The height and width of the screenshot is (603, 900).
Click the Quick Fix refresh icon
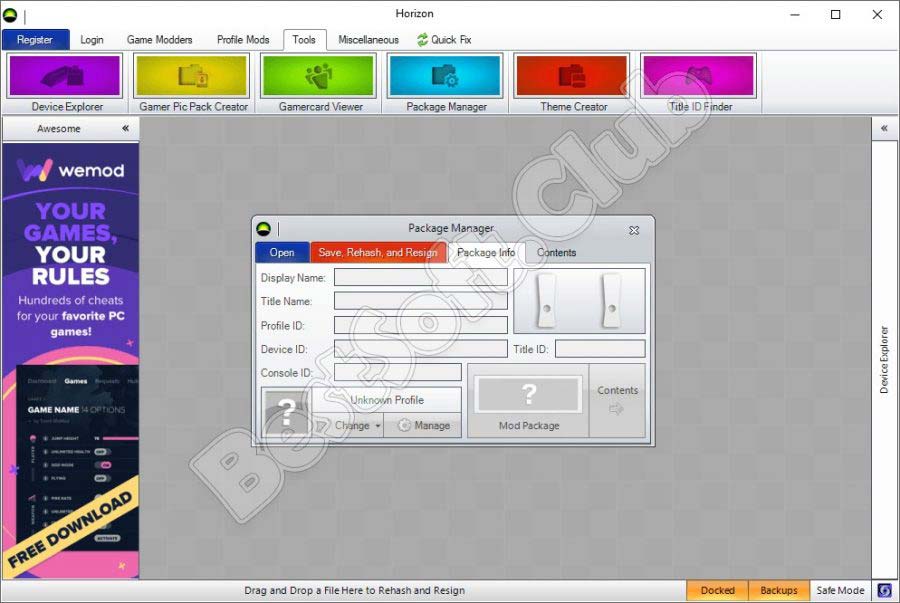[423, 40]
